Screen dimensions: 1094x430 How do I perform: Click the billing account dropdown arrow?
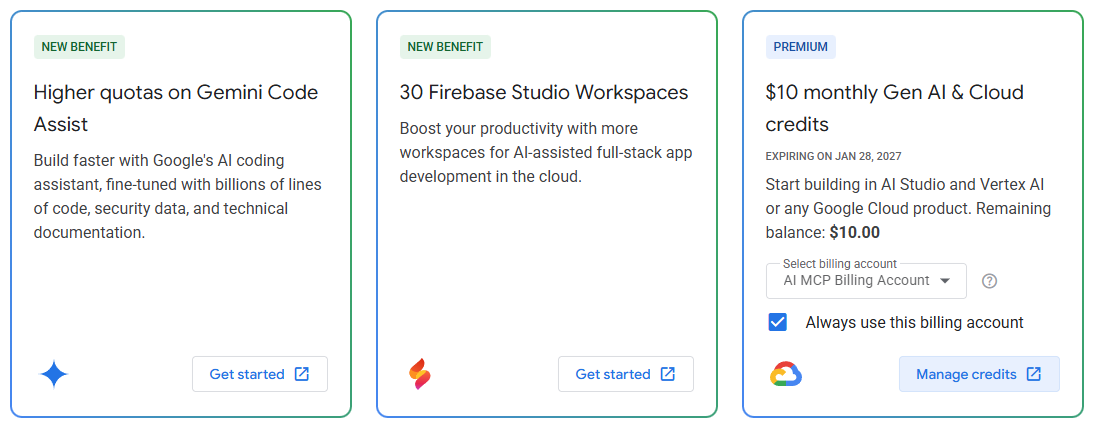(x=945, y=281)
